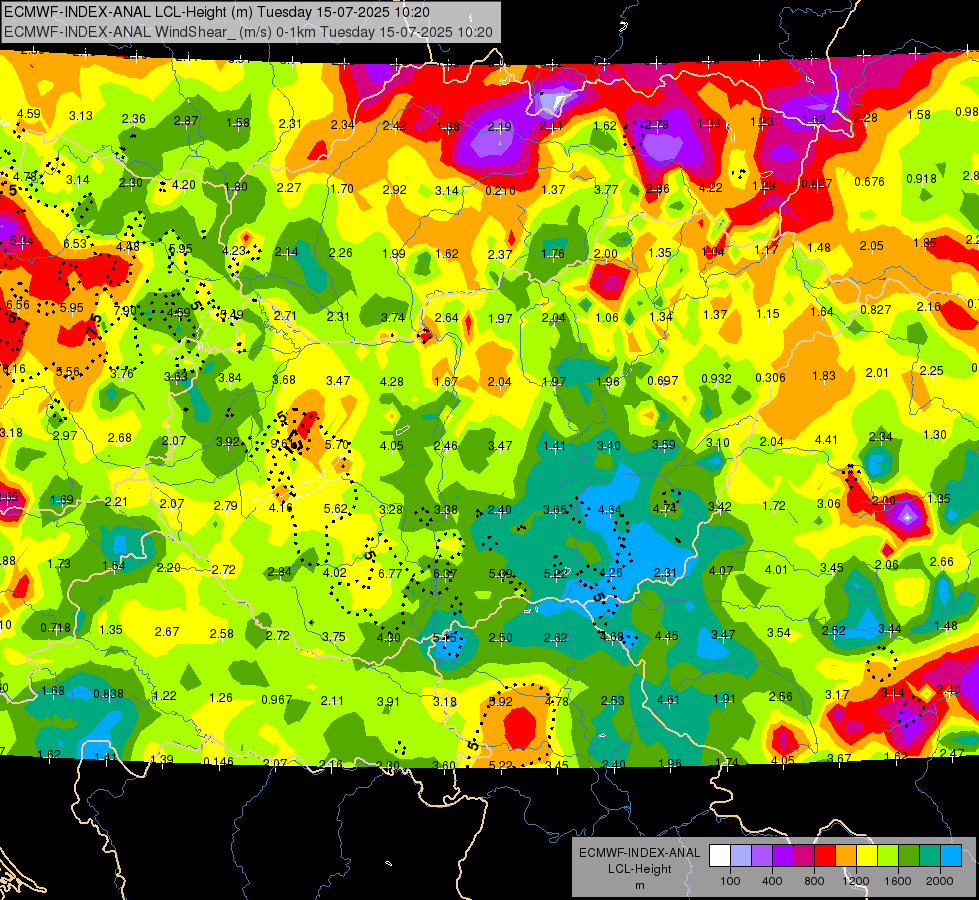The image size is (979, 900).
Task: Click wind shear value 5.09
Action: [x=501, y=573]
